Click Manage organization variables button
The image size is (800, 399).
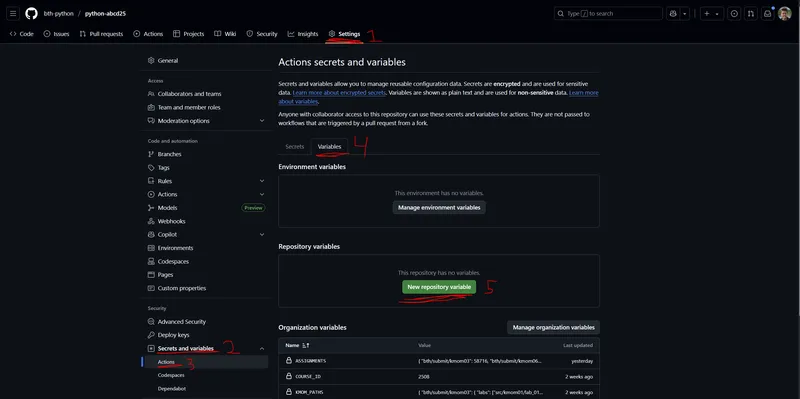[554, 327]
